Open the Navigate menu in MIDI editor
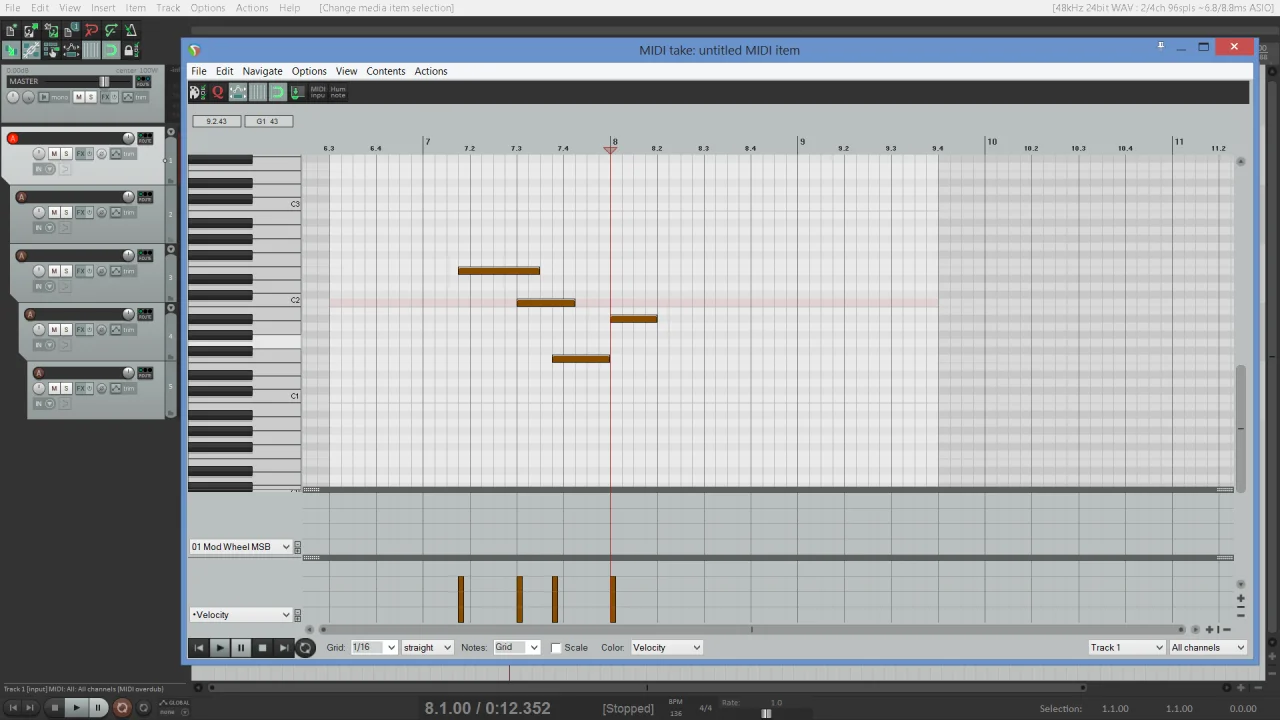 click(x=262, y=71)
